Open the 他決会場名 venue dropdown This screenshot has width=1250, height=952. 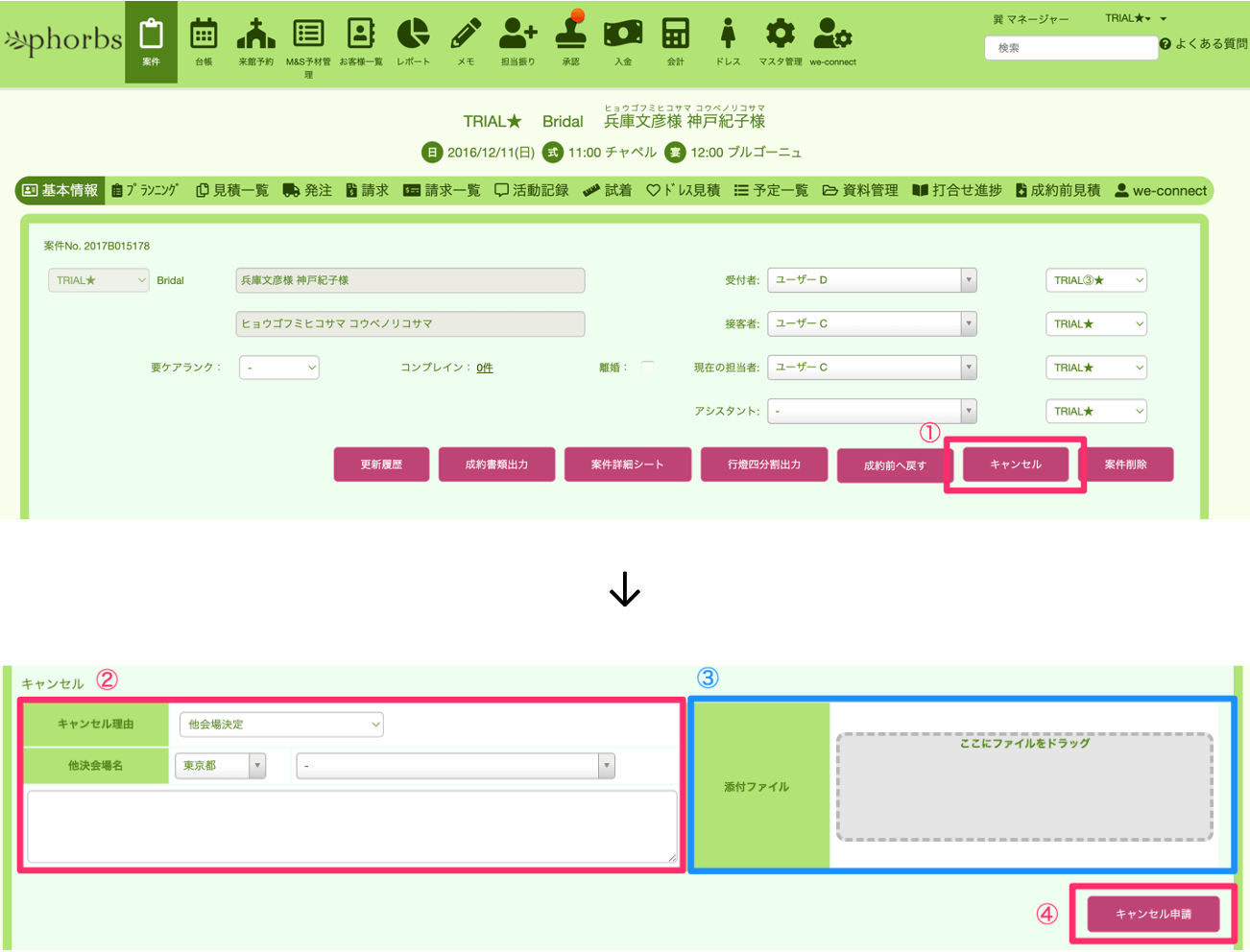click(455, 766)
